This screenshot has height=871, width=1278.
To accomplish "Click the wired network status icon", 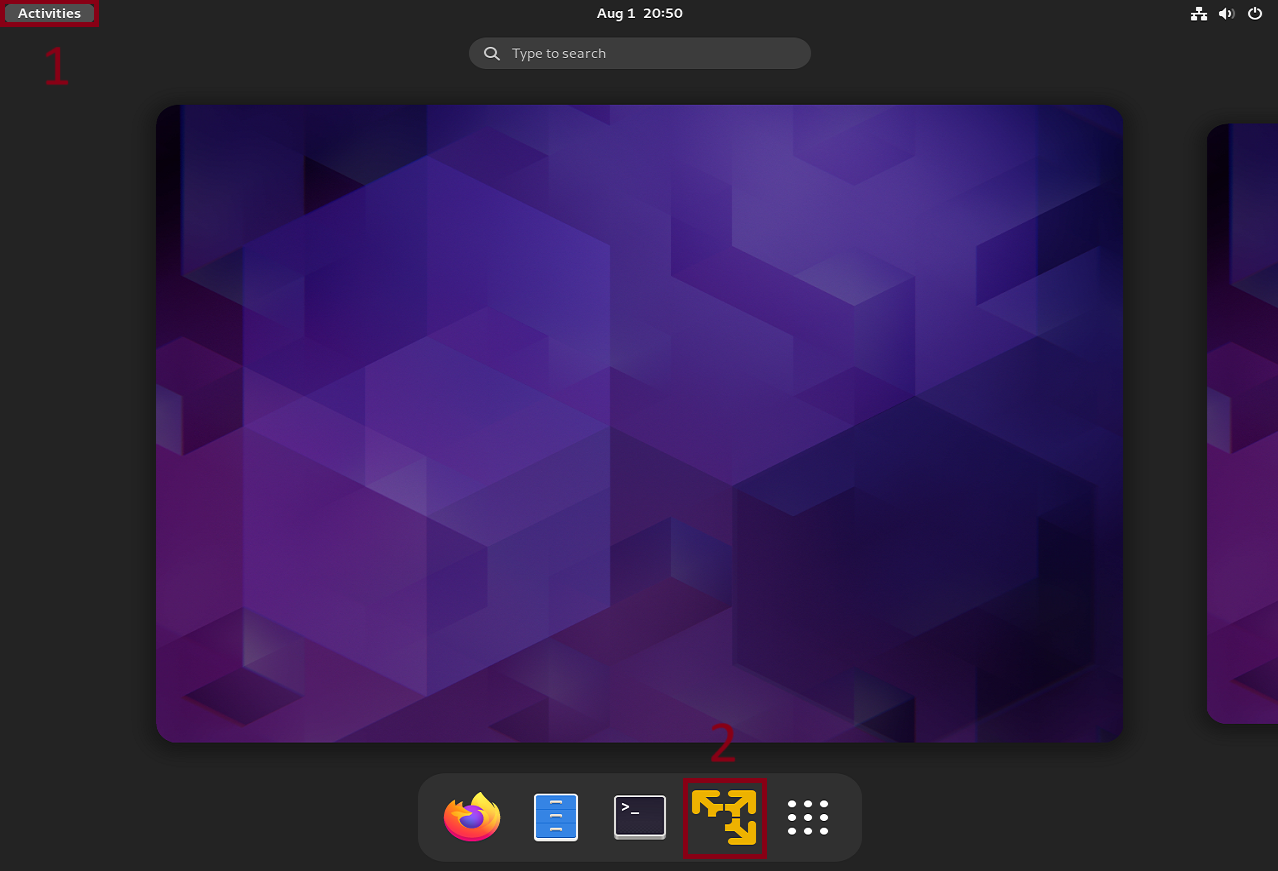I will pyautogui.click(x=1198, y=14).
